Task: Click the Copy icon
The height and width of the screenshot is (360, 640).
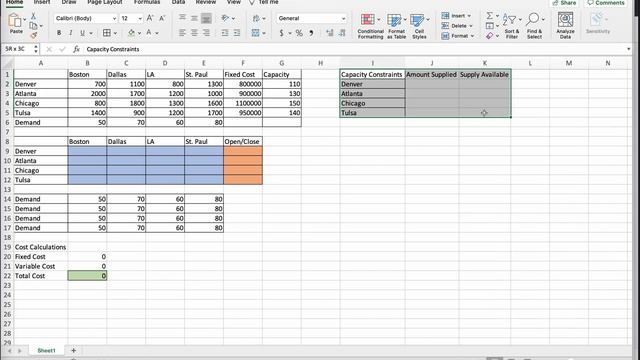Action: [33, 26]
